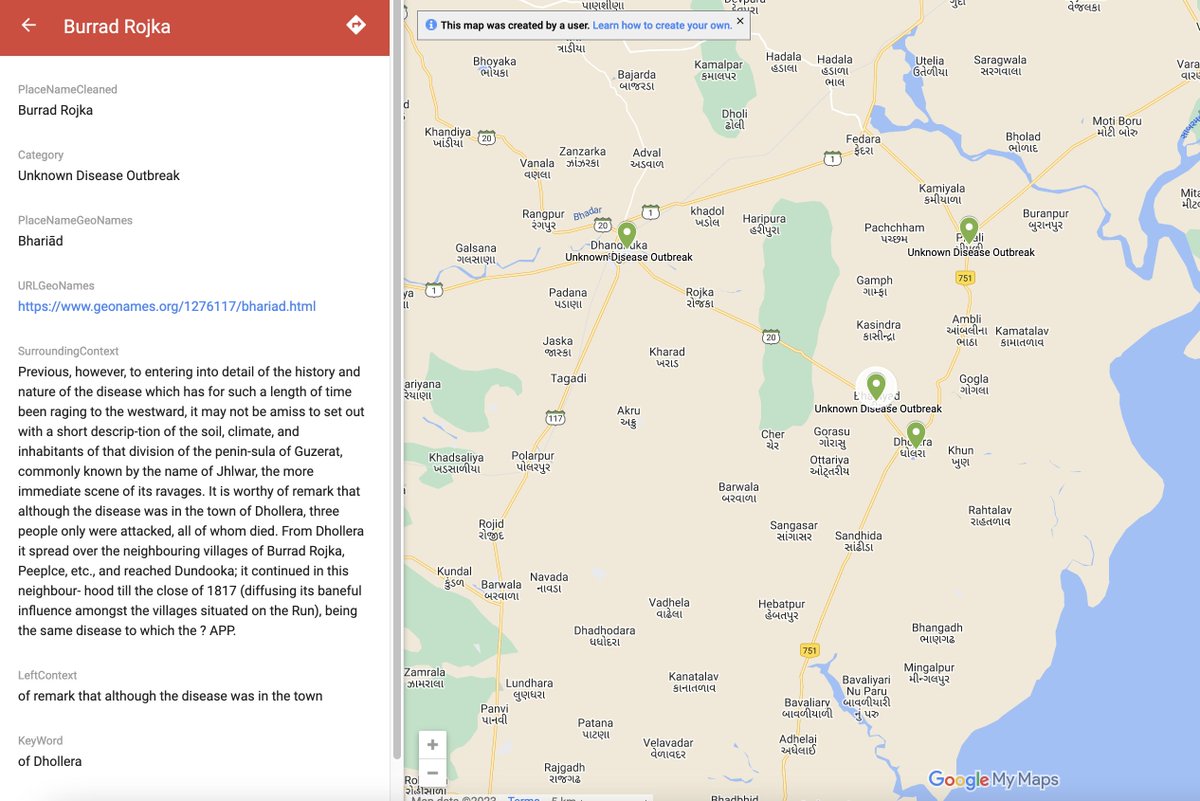This screenshot has height=801, width=1200.
Task: Click the sidebar vertical scrollbar
Action: pos(397,380)
